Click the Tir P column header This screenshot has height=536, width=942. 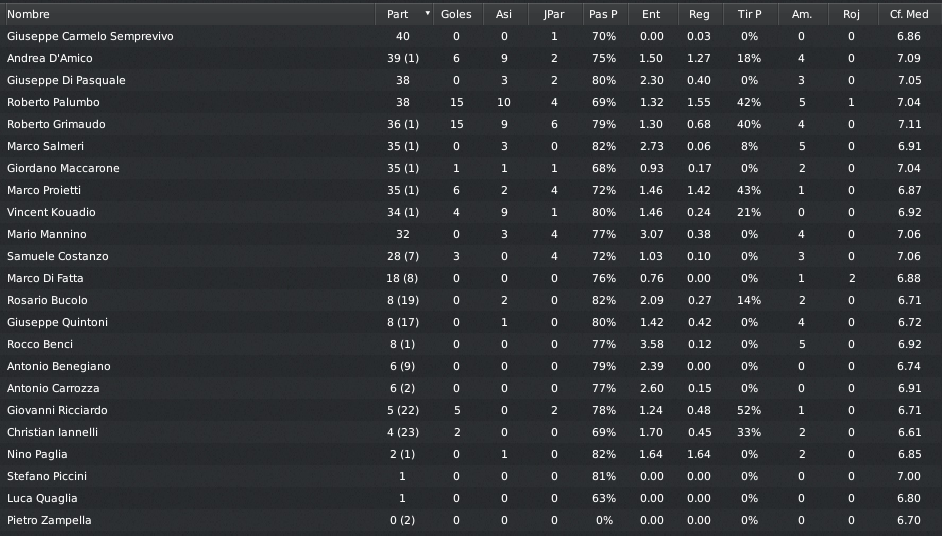pos(749,14)
